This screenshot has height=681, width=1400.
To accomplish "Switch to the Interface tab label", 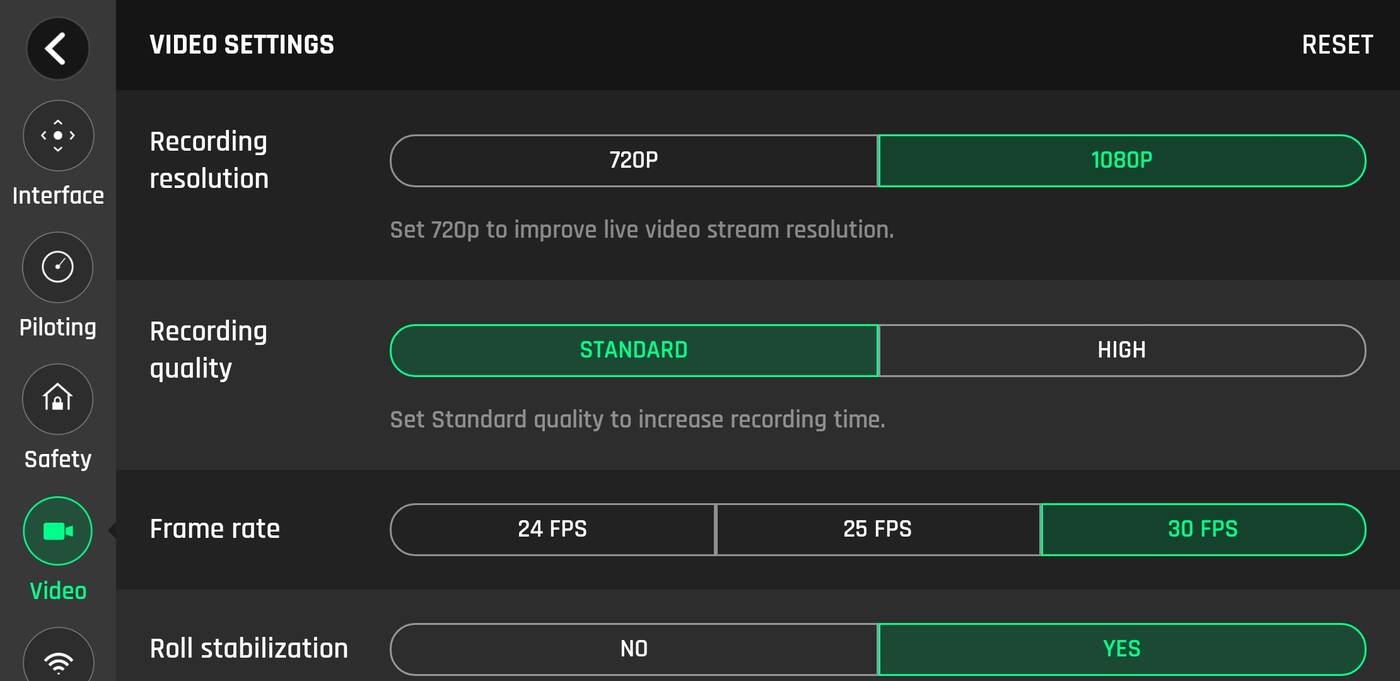I will 58,196.
